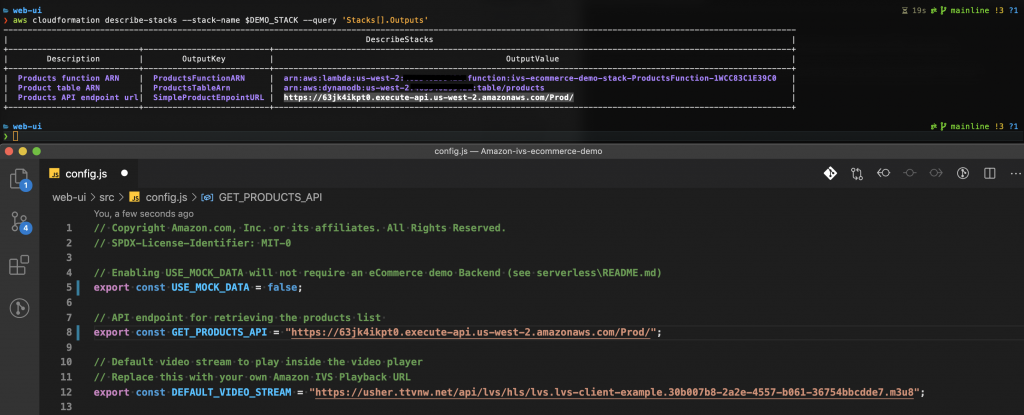Screen dimensions: 1024x415
Task: Click line number 1 in the gutter
Action: click(x=69, y=228)
